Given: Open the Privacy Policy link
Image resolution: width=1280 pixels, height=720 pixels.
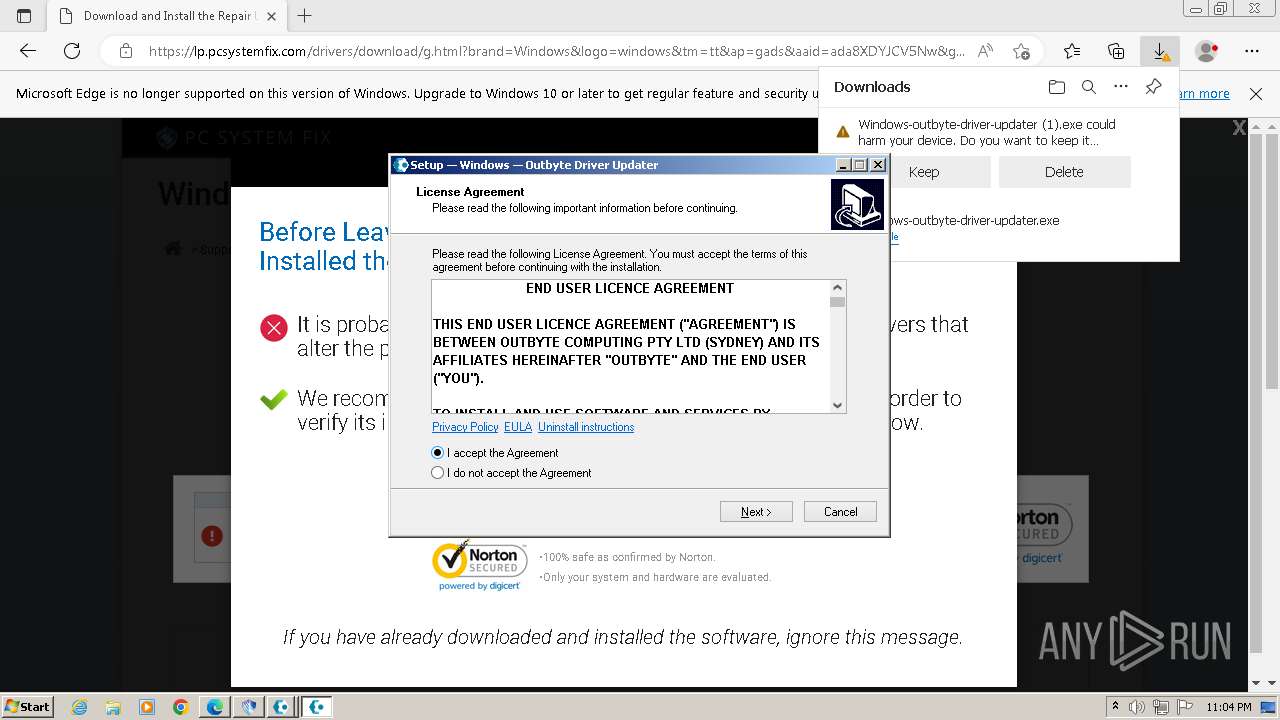Looking at the screenshot, I should pyautogui.click(x=465, y=427).
